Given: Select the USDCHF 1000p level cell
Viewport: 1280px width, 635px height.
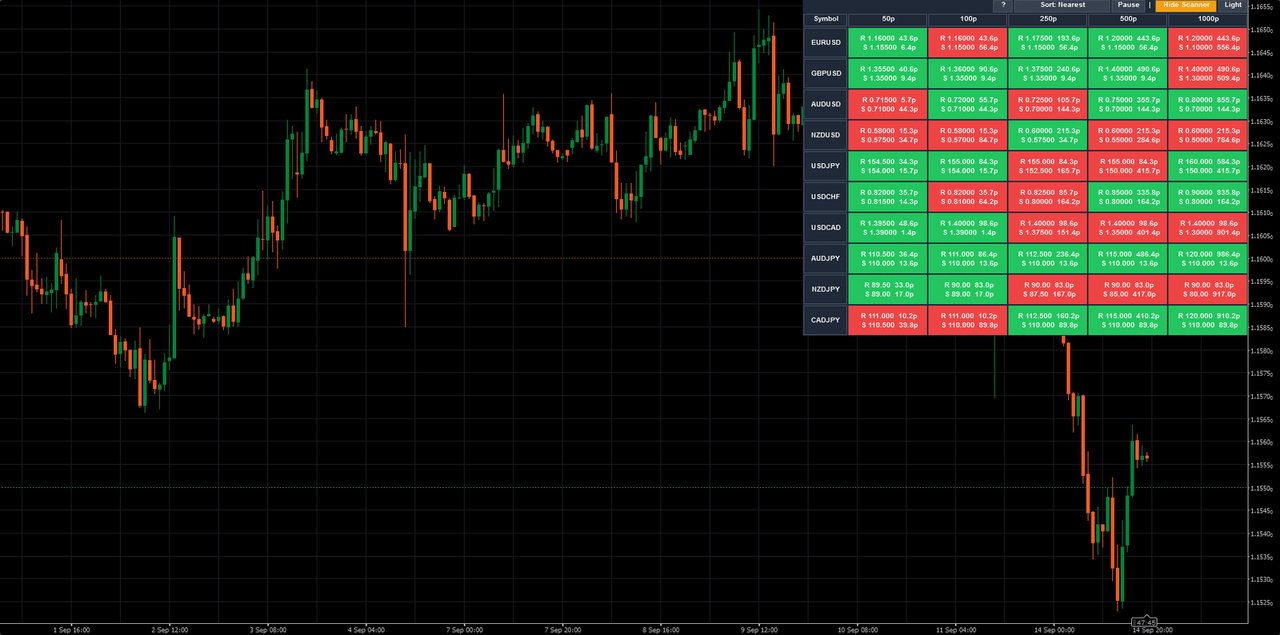Looking at the screenshot, I should [1208, 197].
